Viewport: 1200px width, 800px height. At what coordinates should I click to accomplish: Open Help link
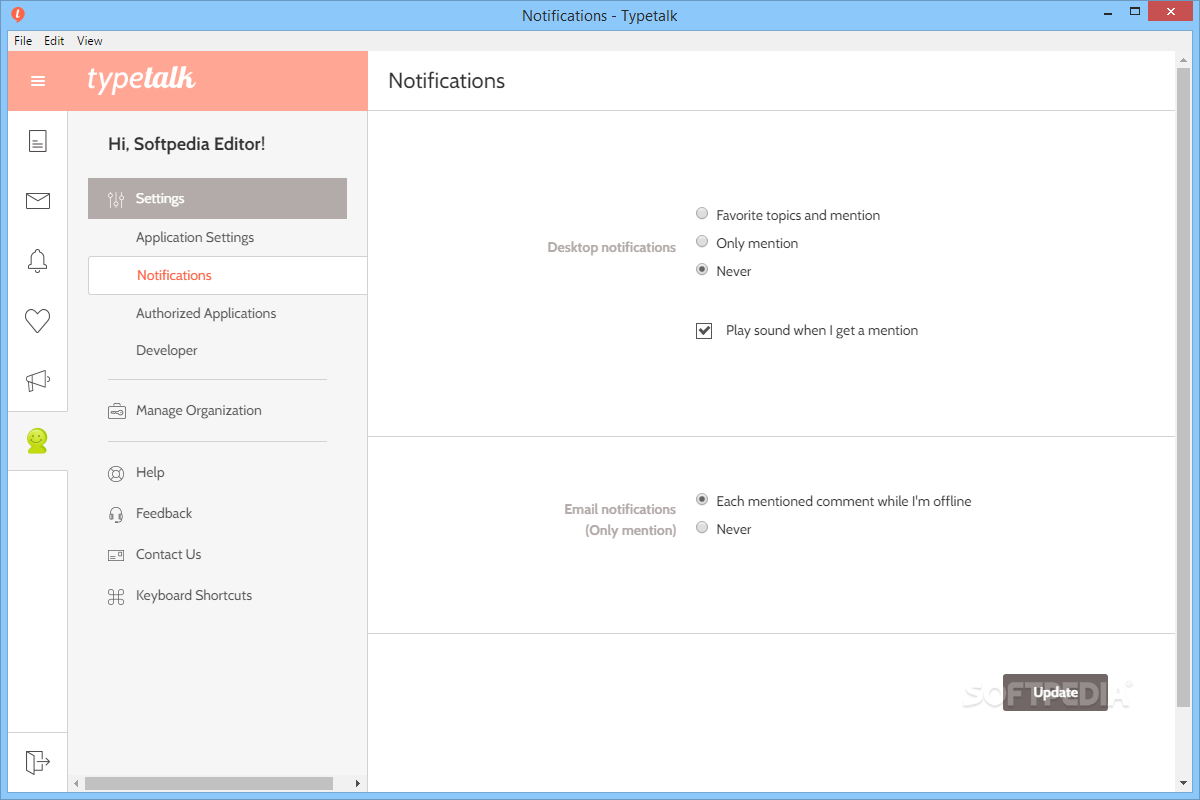150,472
